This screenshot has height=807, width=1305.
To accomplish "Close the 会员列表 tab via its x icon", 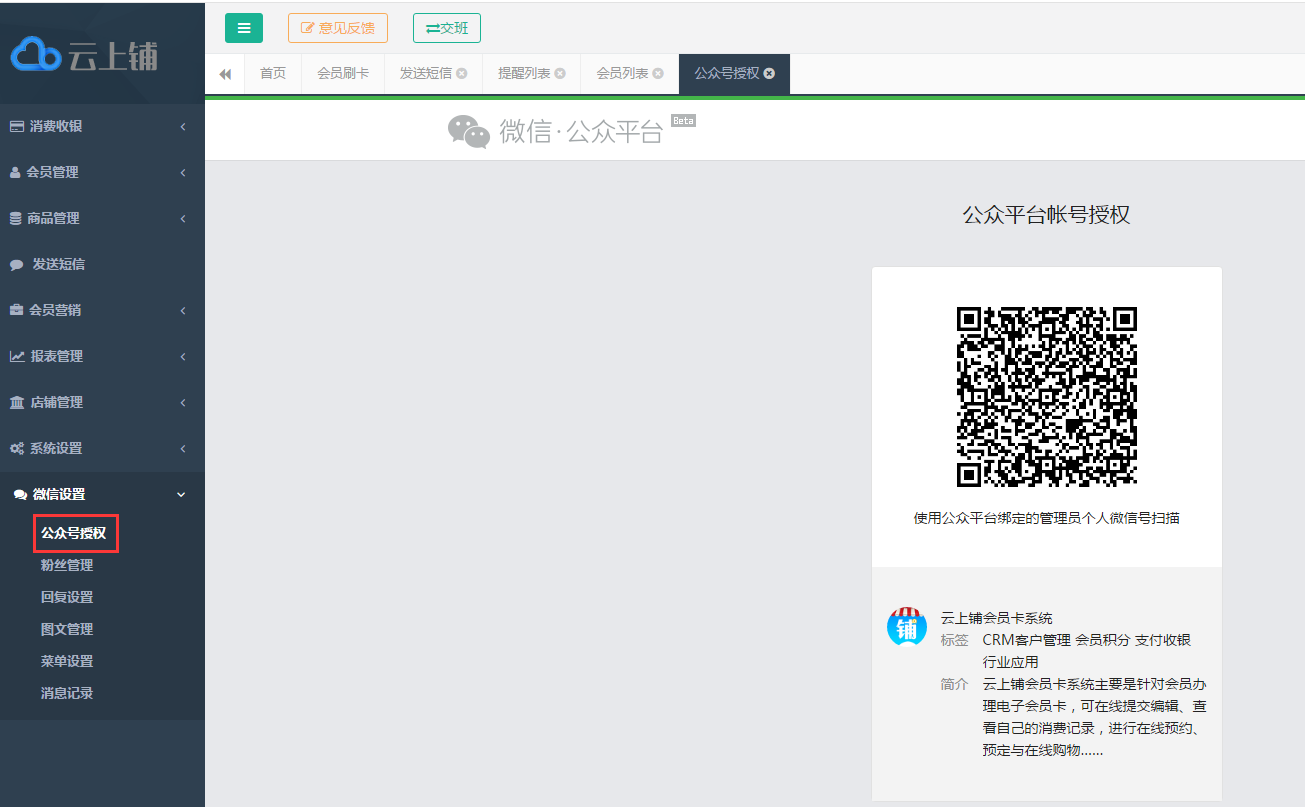I will (x=658, y=74).
